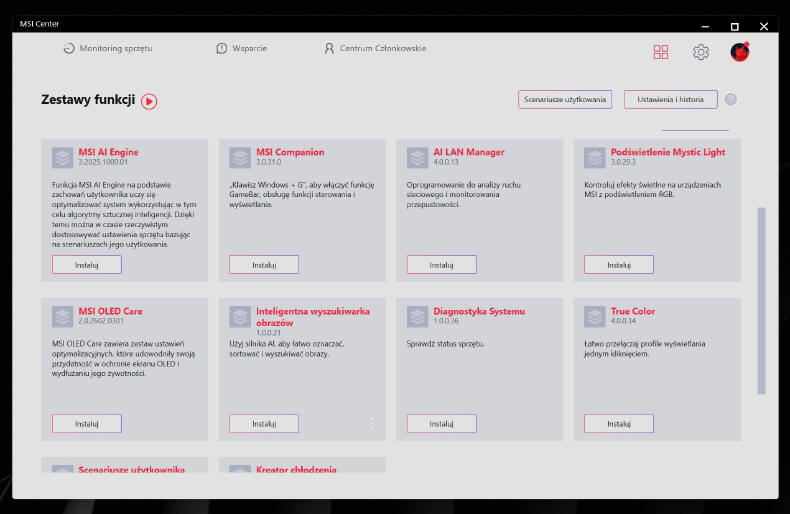Image resolution: width=790 pixels, height=514 pixels.
Task: Open Ustawienia i historia
Action: [x=670, y=100]
